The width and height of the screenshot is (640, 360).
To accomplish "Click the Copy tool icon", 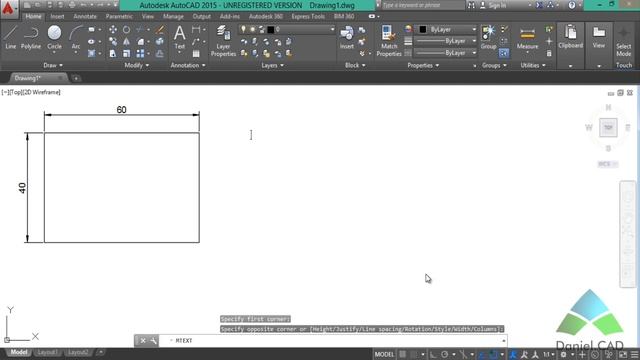I will point(113,42).
